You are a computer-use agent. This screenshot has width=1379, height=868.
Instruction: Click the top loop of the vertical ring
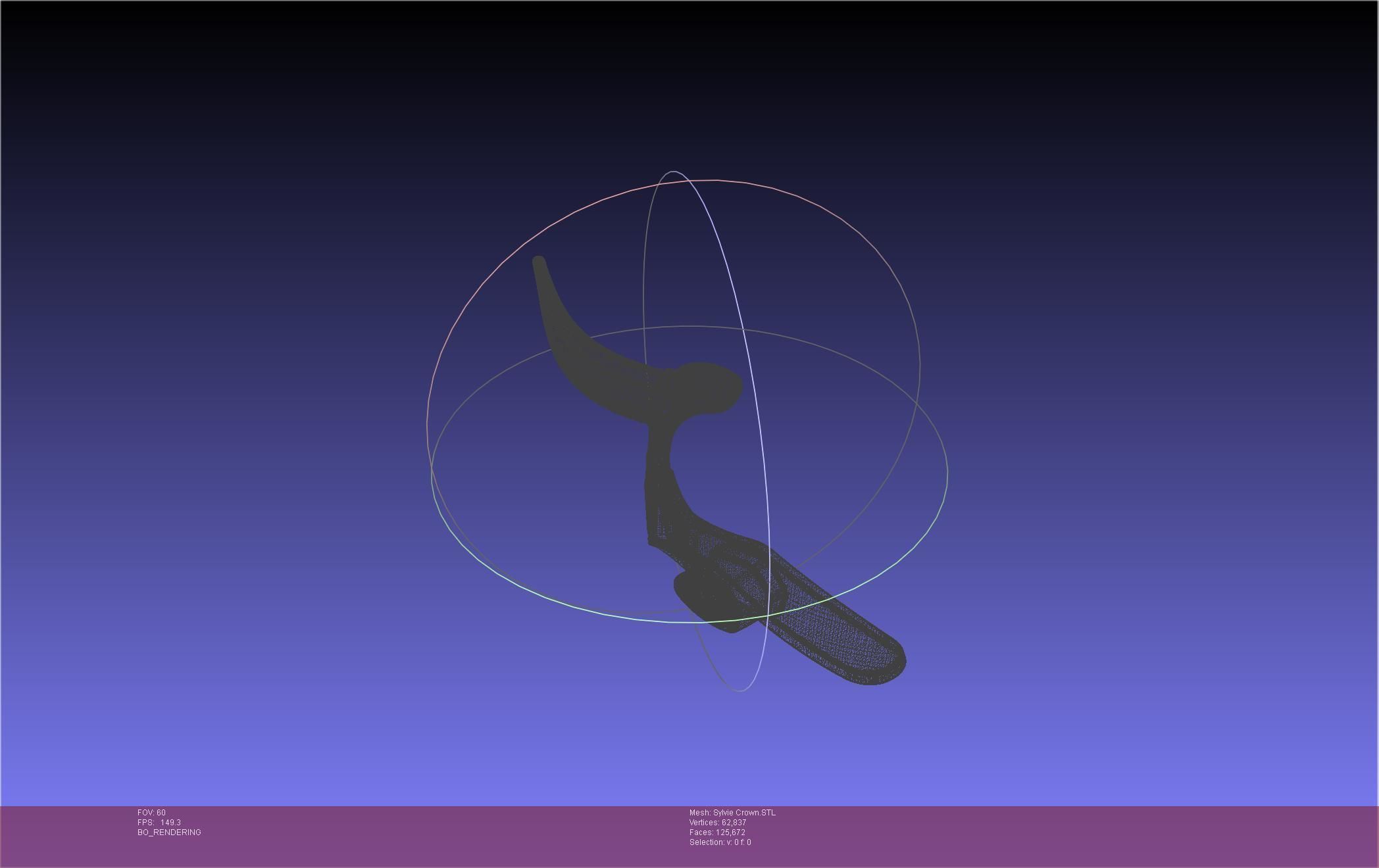click(x=673, y=172)
